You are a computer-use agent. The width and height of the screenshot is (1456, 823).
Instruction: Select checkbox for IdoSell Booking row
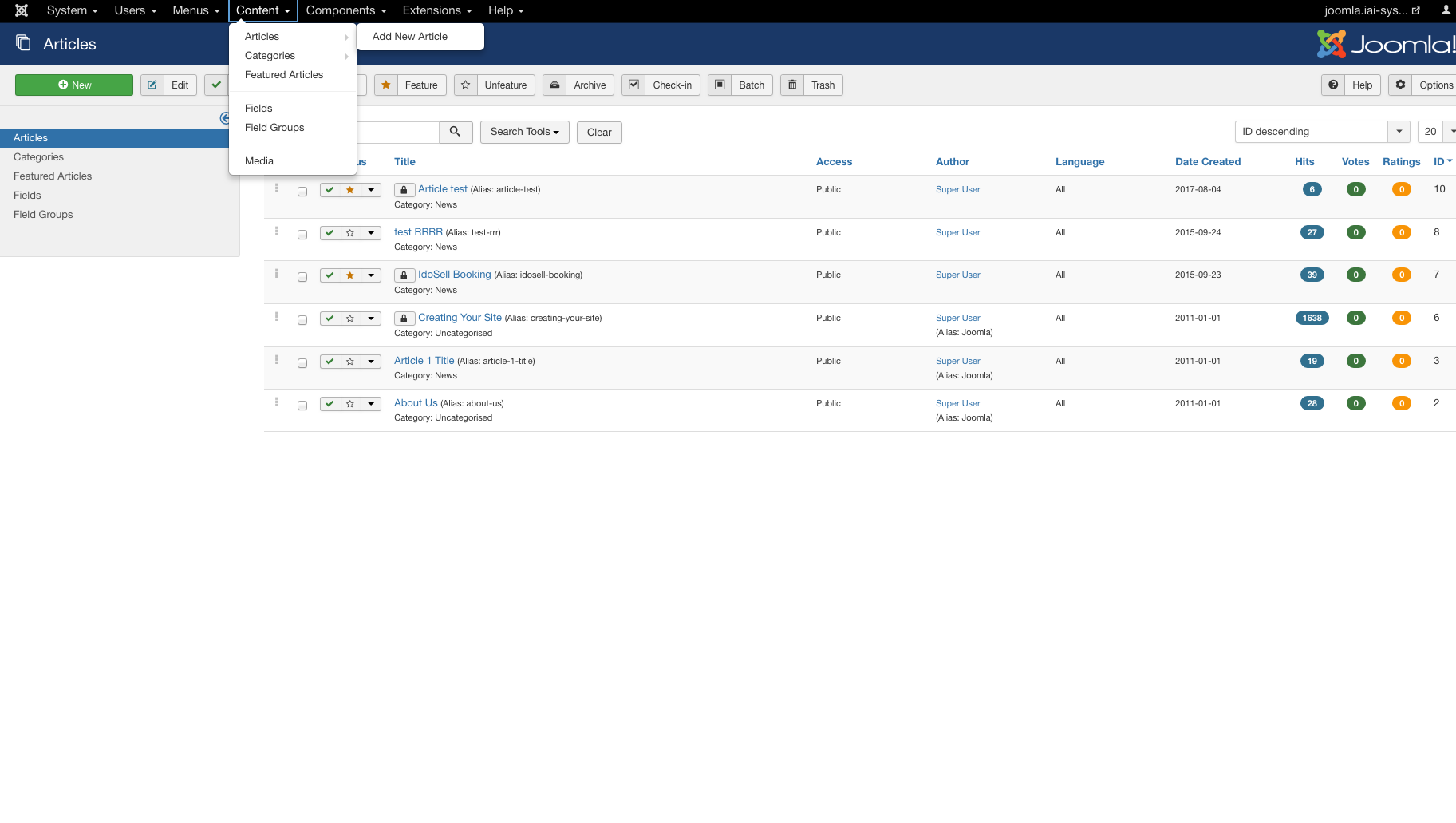tap(302, 277)
